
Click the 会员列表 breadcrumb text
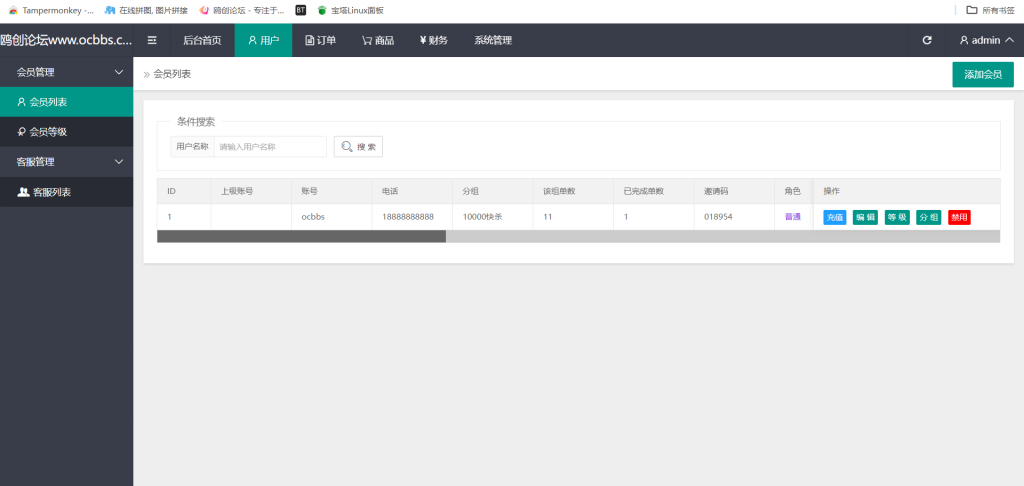tap(172, 74)
